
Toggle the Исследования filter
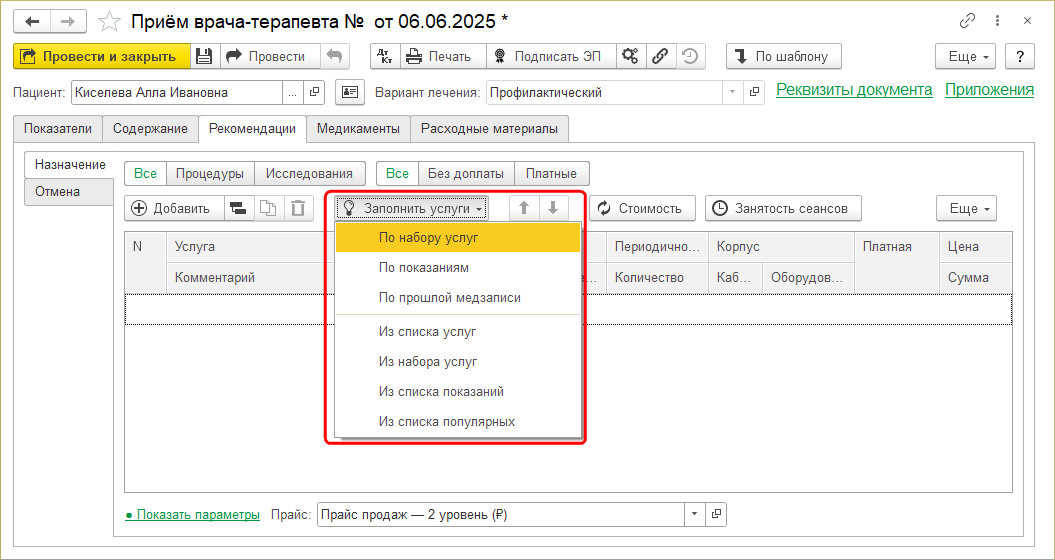[310, 174]
